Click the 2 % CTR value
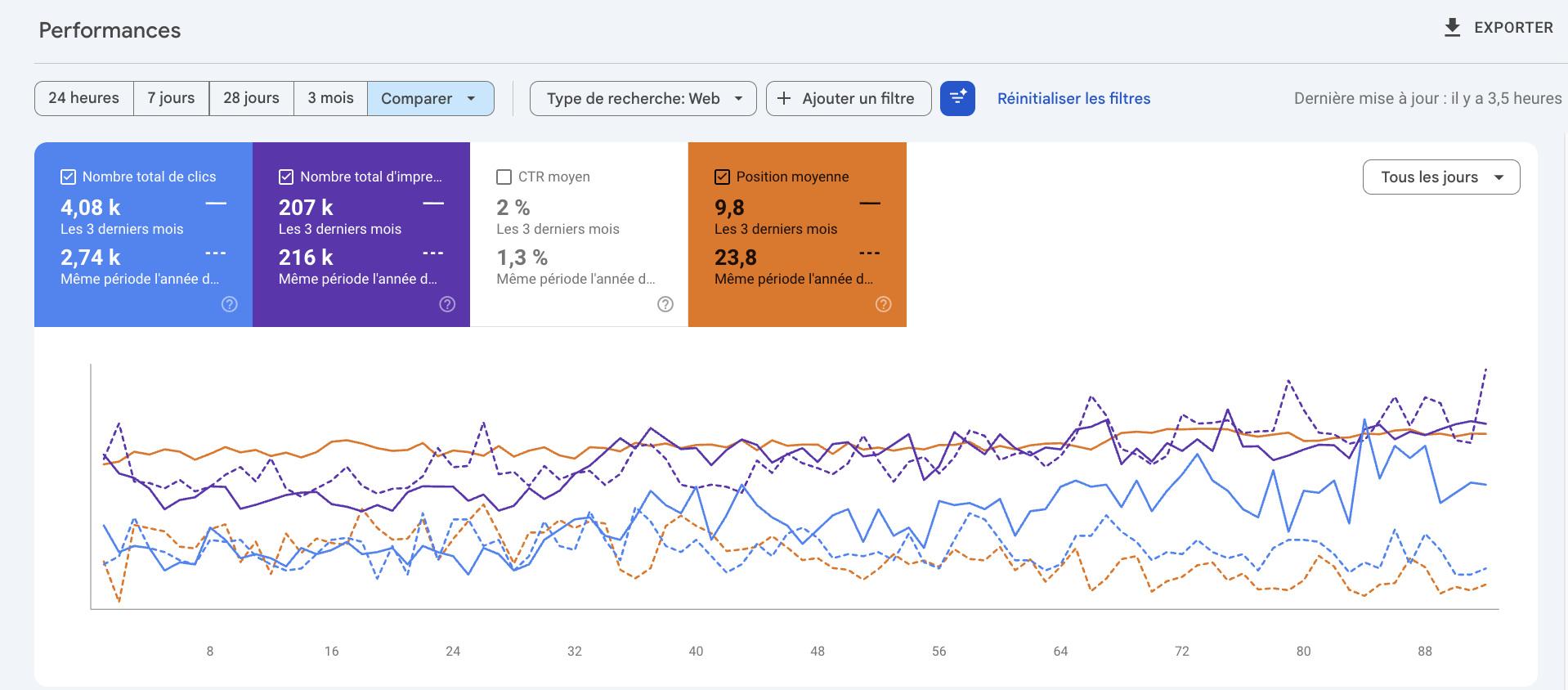 (x=513, y=208)
